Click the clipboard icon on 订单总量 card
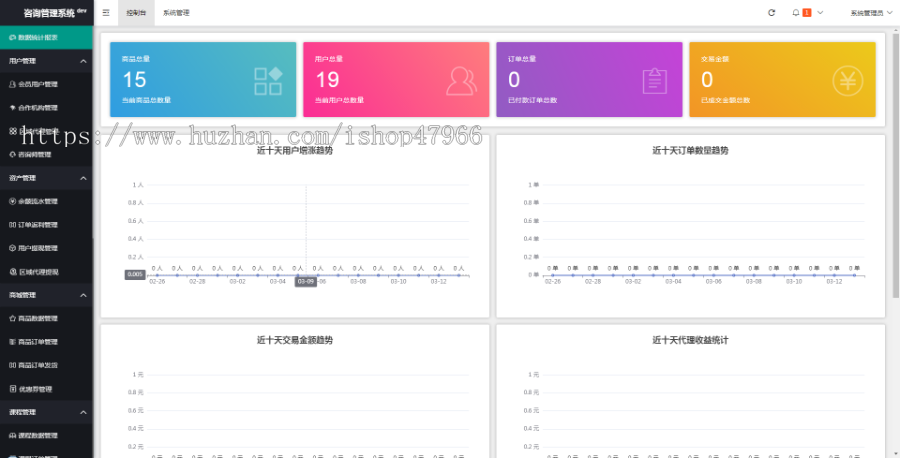The height and width of the screenshot is (458, 900). pos(655,81)
